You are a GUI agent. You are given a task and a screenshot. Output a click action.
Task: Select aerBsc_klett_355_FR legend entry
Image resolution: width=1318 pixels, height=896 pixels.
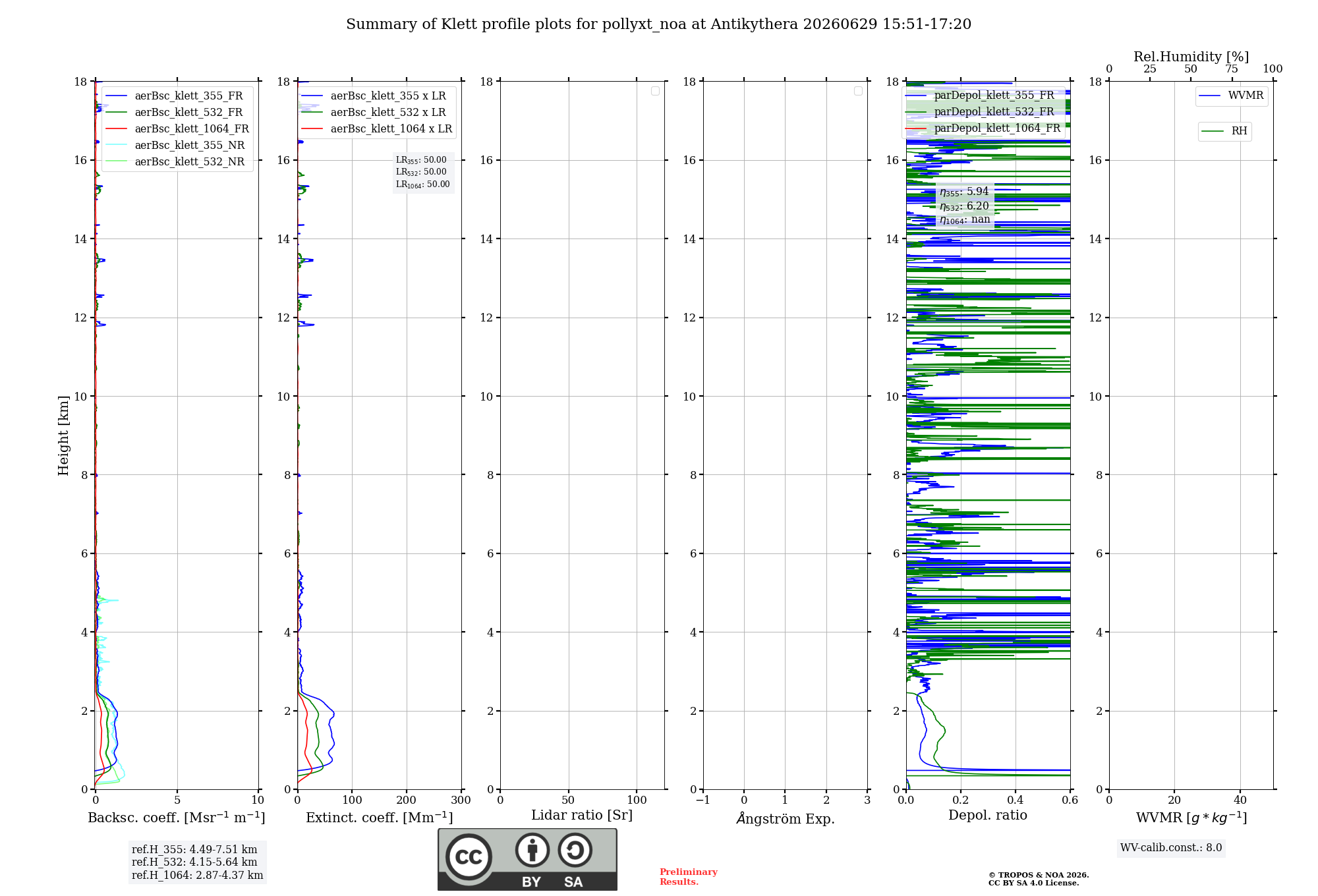click(x=174, y=96)
